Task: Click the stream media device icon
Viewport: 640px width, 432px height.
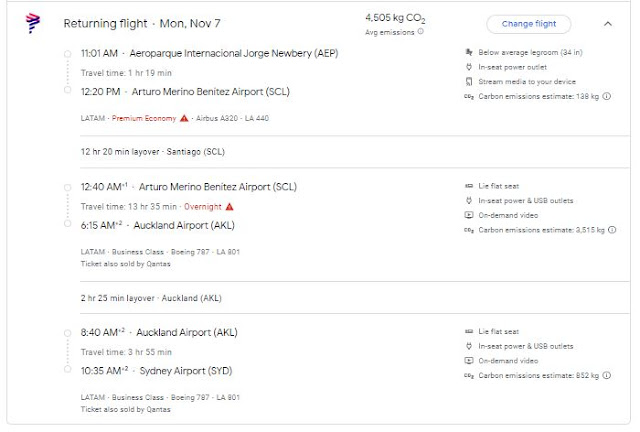Action: pyautogui.click(x=469, y=80)
